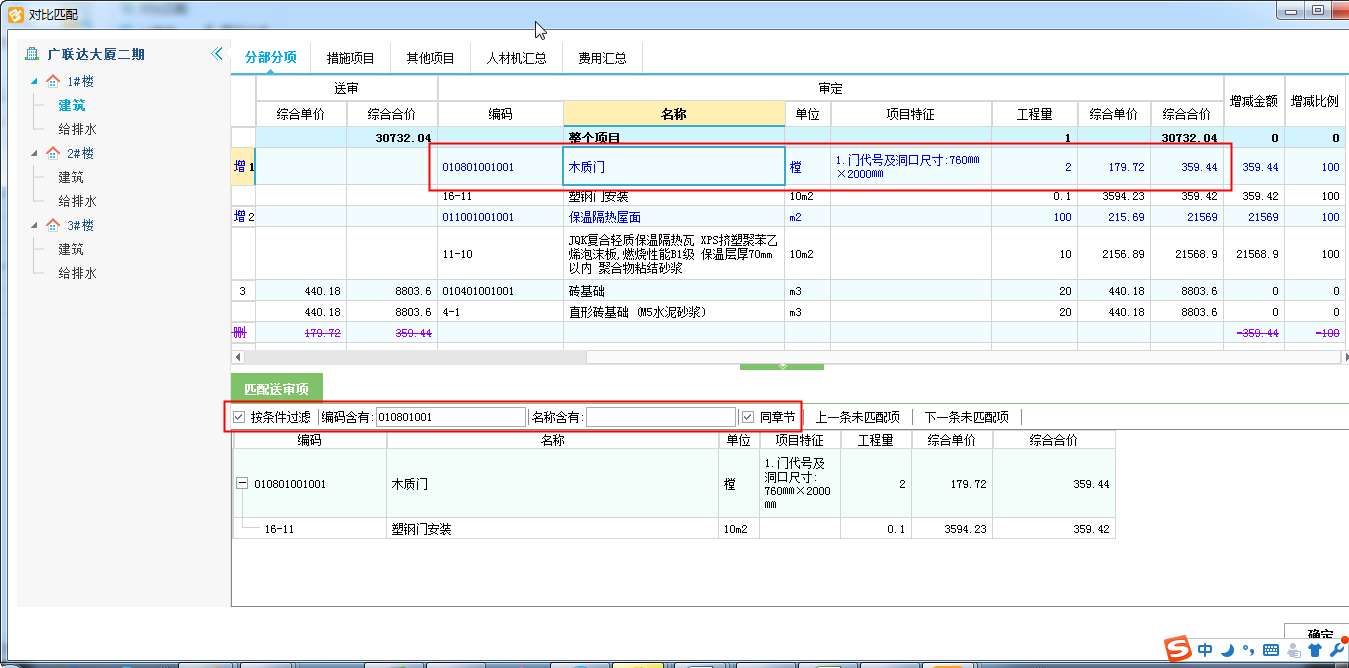Uncheck the 按条件过滤 checkbox
Viewport: 1349px width, 668px height.
point(238,417)
